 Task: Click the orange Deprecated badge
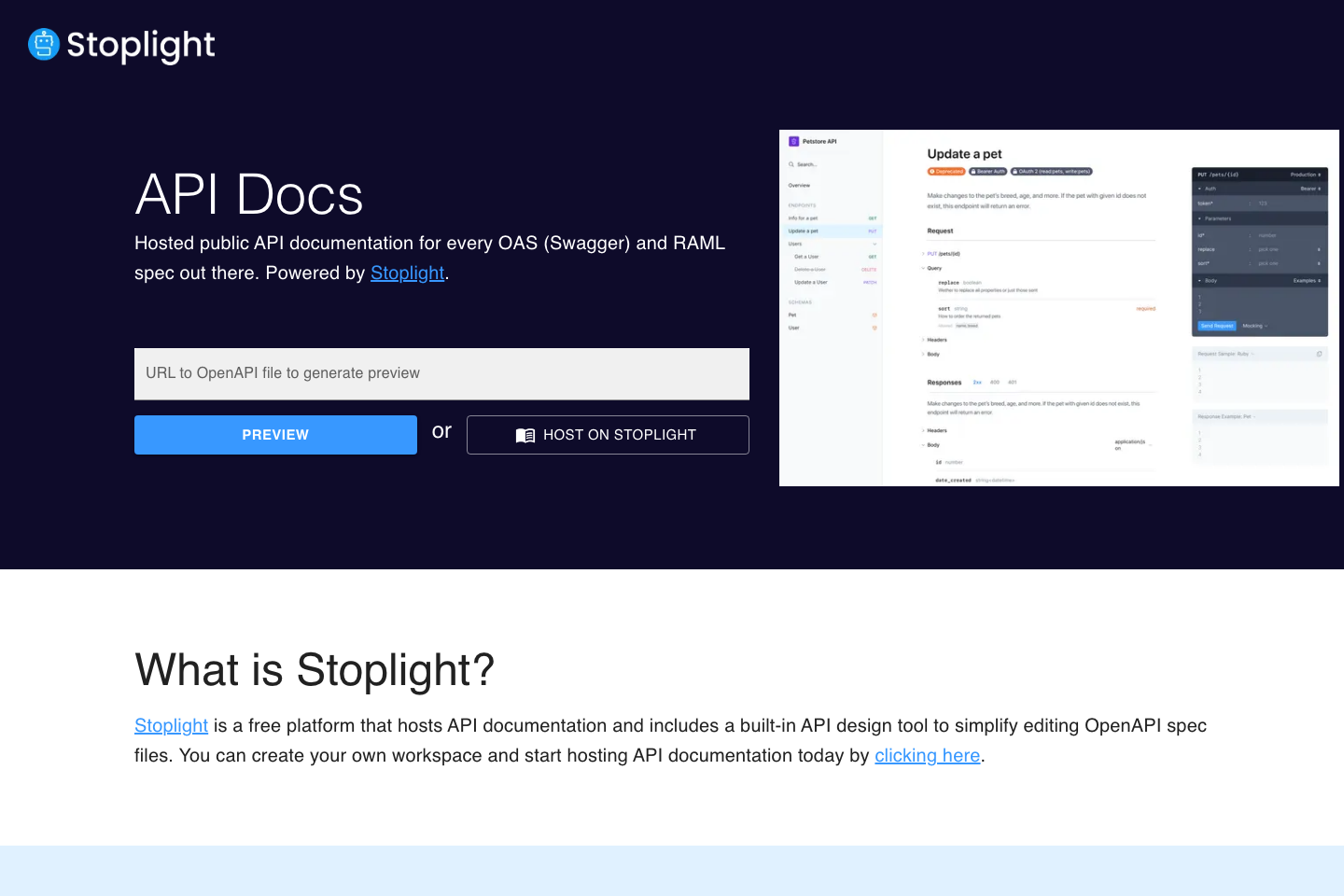click(946, 172)
